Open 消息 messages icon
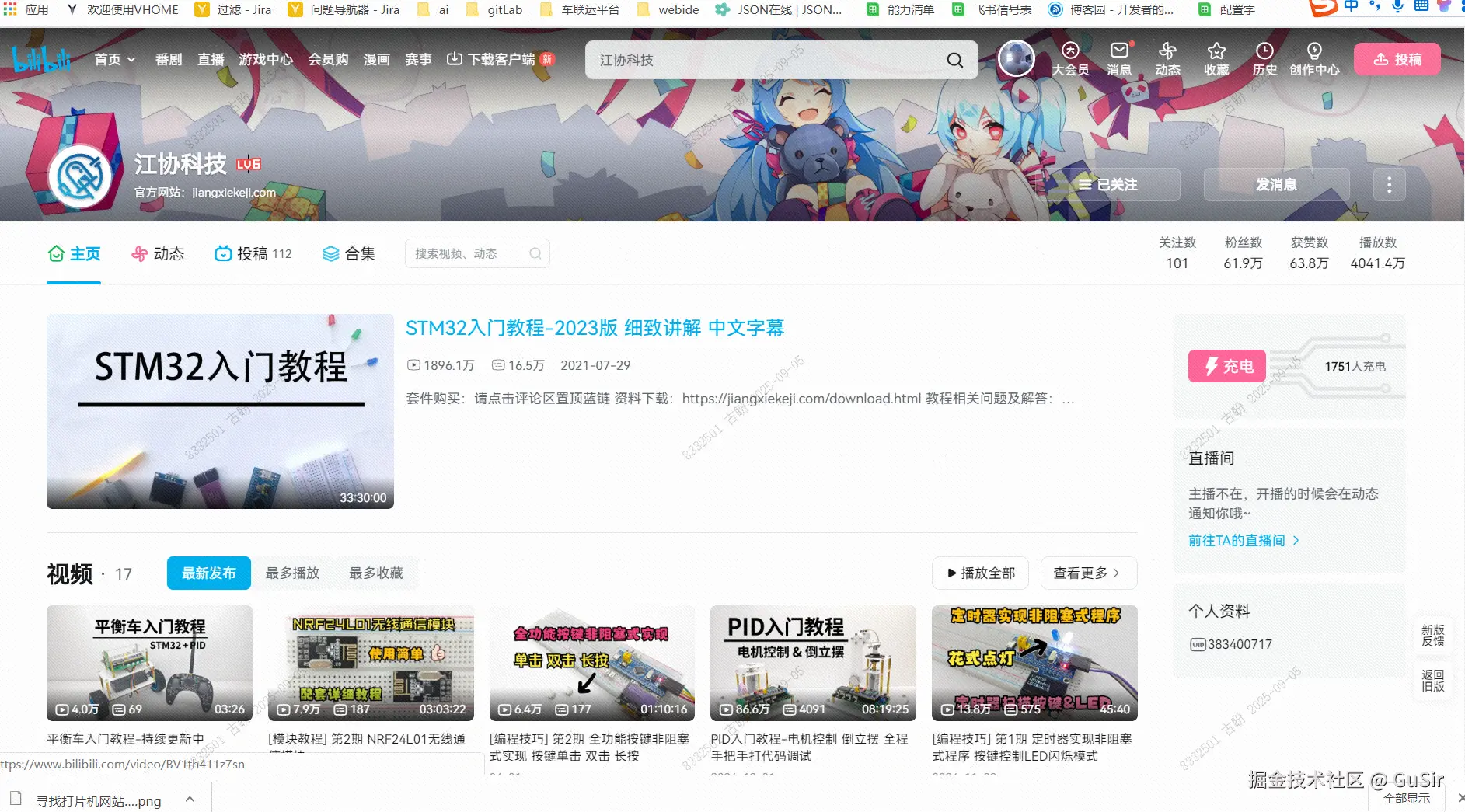The image size is (1465, 812). [x=1119, y=59]
